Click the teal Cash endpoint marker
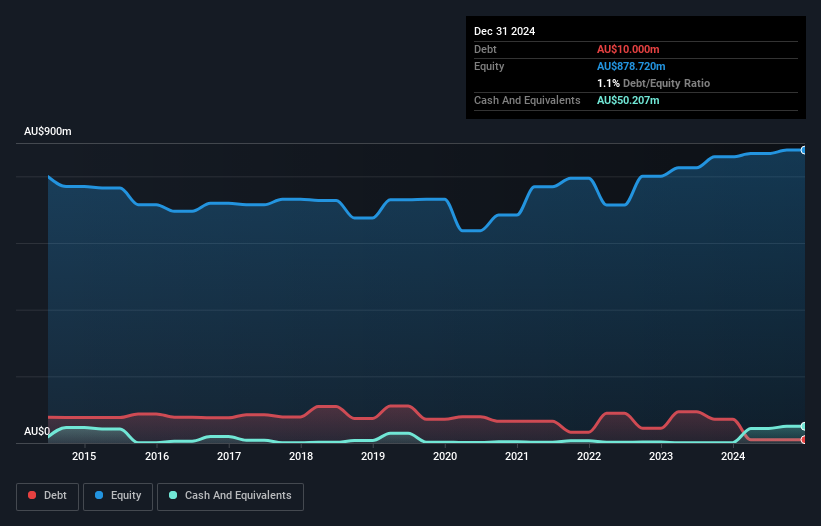Screen dimensions: 821x526 click(x=803, y=426)
